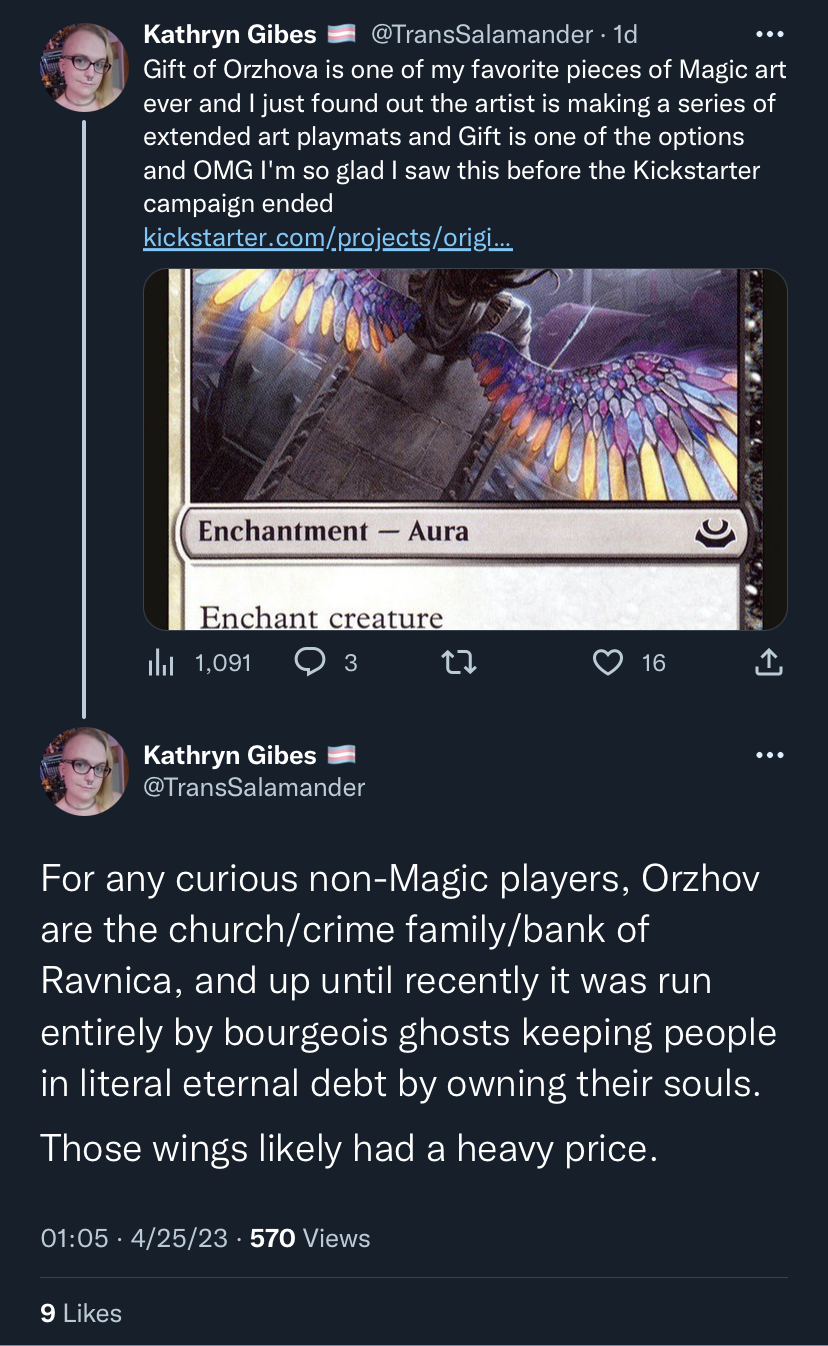Retweet using the arrows icon

[460, 662]
